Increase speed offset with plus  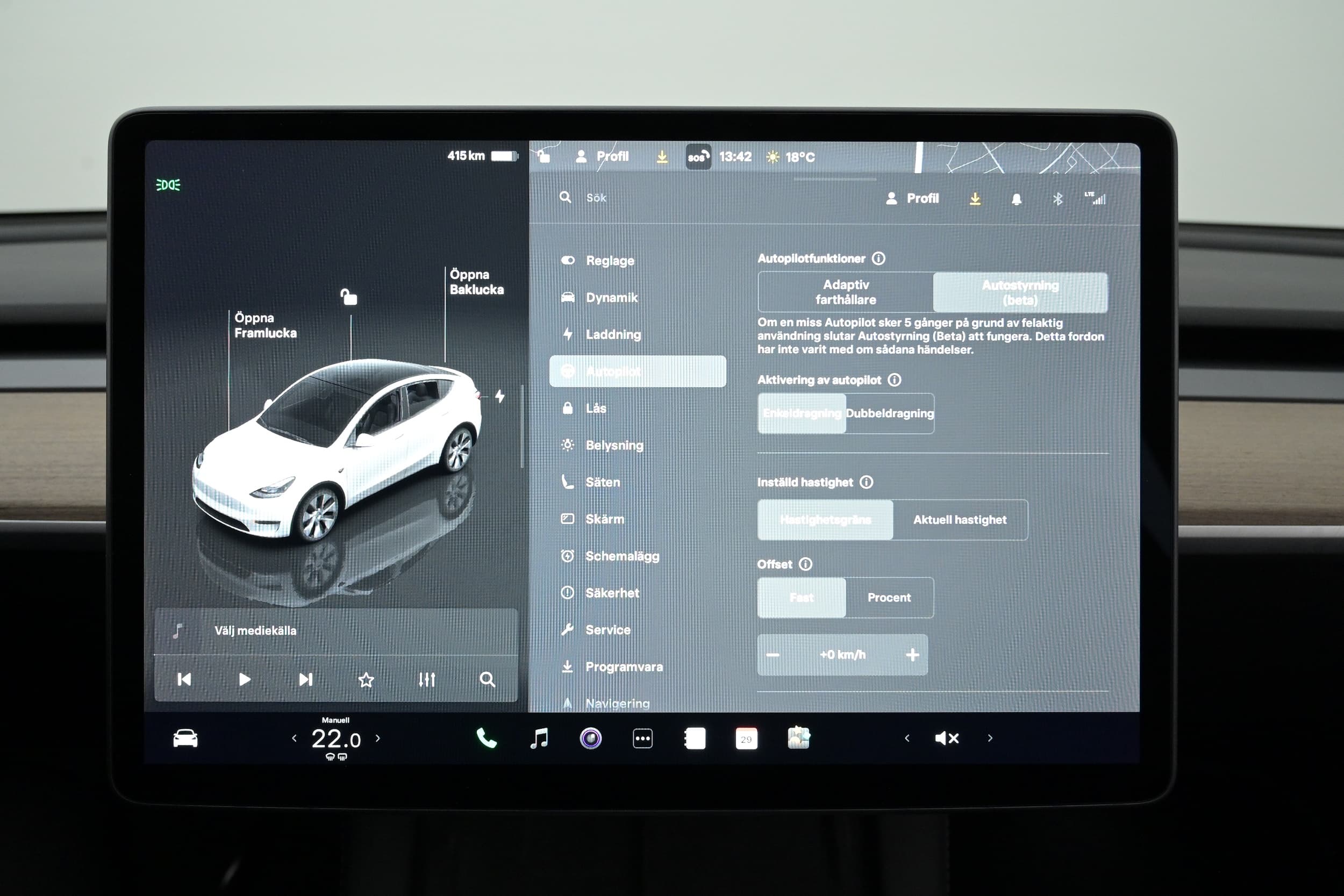pos(912,655)
